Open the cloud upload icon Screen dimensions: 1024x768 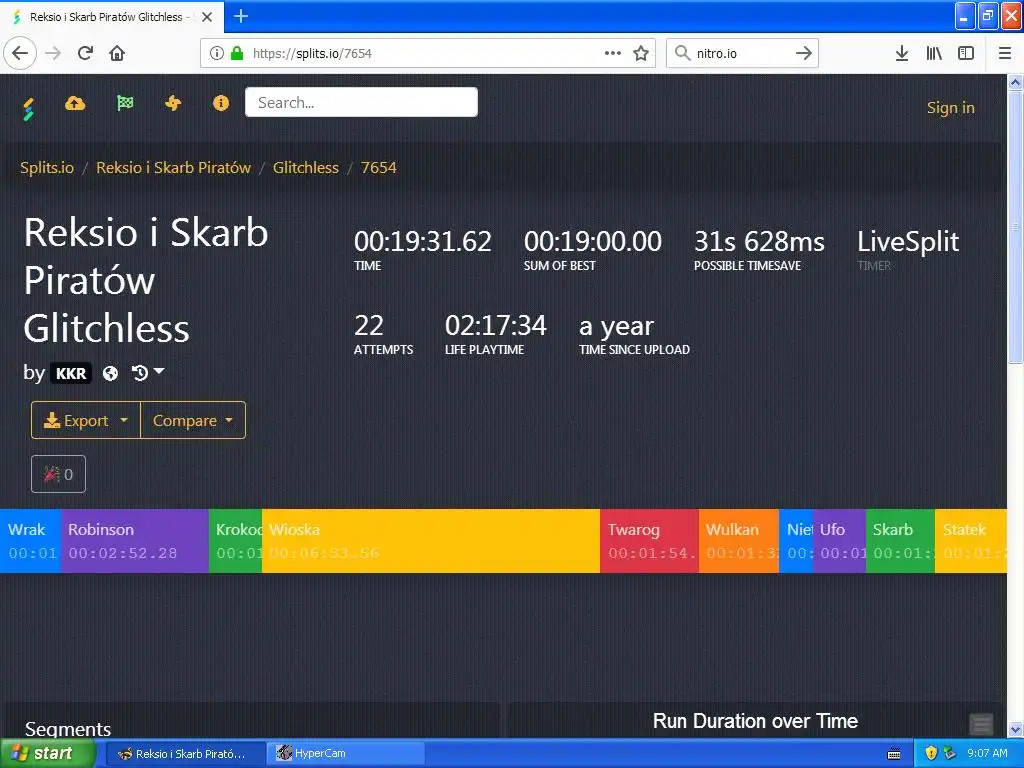click(x=75, y=103)
